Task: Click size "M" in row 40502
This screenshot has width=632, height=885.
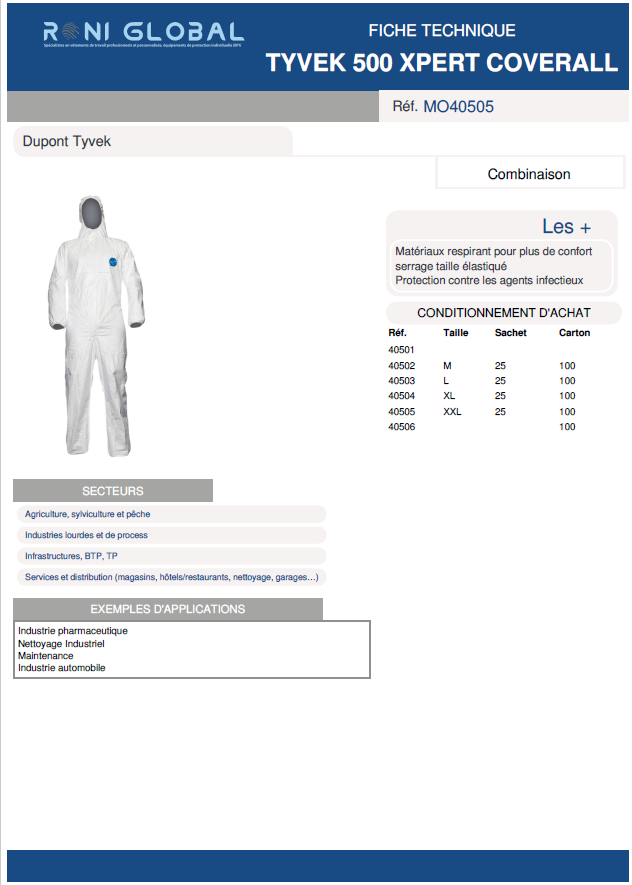Action: [x=447, y=366]
